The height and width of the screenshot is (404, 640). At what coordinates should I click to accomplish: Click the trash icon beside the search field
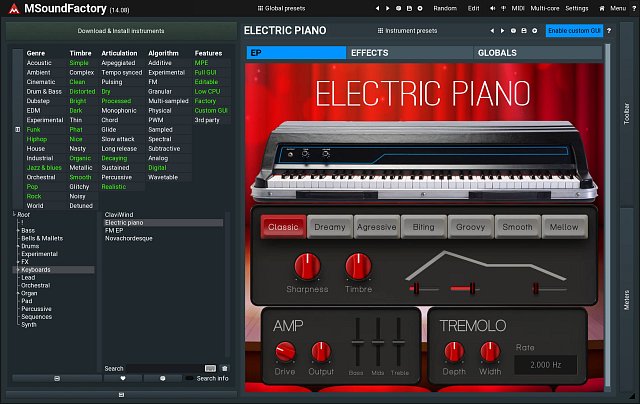224,368
